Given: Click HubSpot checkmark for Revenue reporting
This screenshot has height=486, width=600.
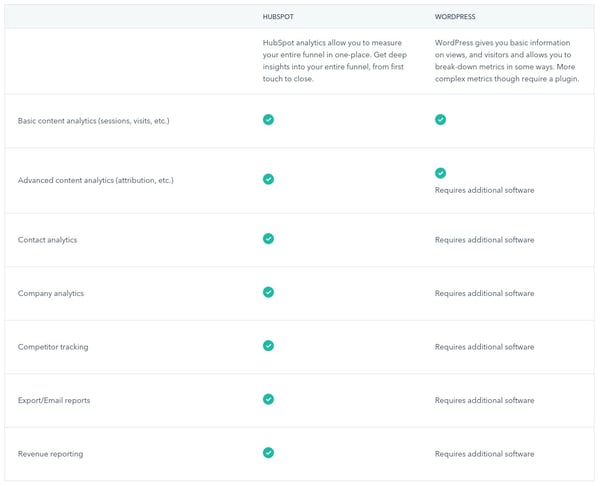Looking at the screenshot, I should [268, 453].
